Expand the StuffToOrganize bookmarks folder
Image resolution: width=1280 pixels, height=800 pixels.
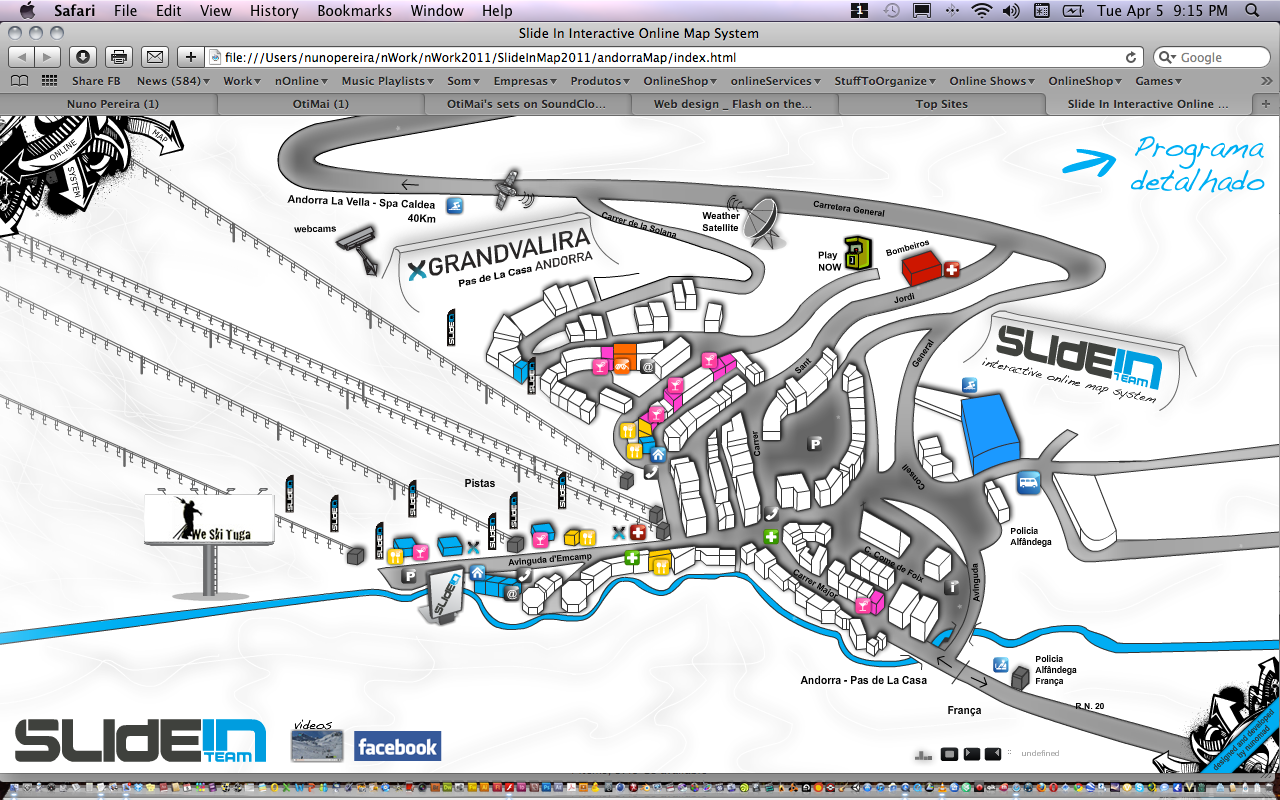click(885, 81)
